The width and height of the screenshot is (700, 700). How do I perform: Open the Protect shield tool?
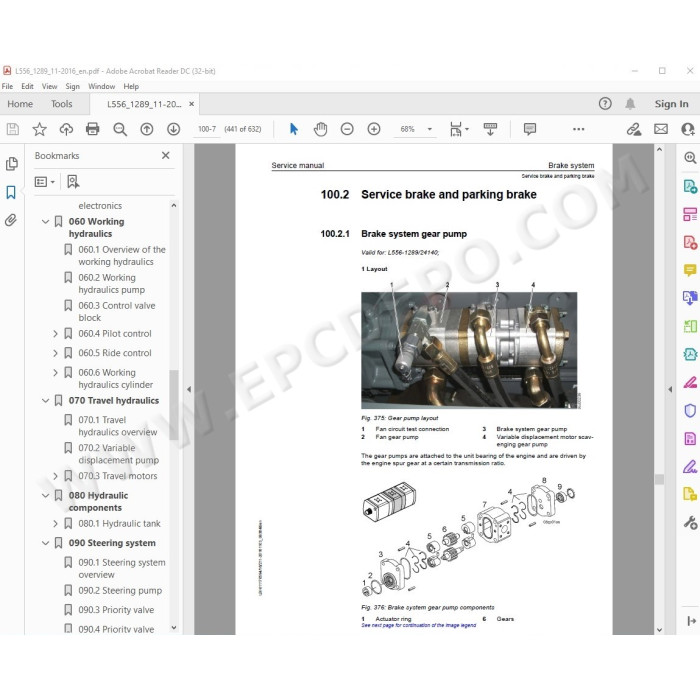point(690,410)
